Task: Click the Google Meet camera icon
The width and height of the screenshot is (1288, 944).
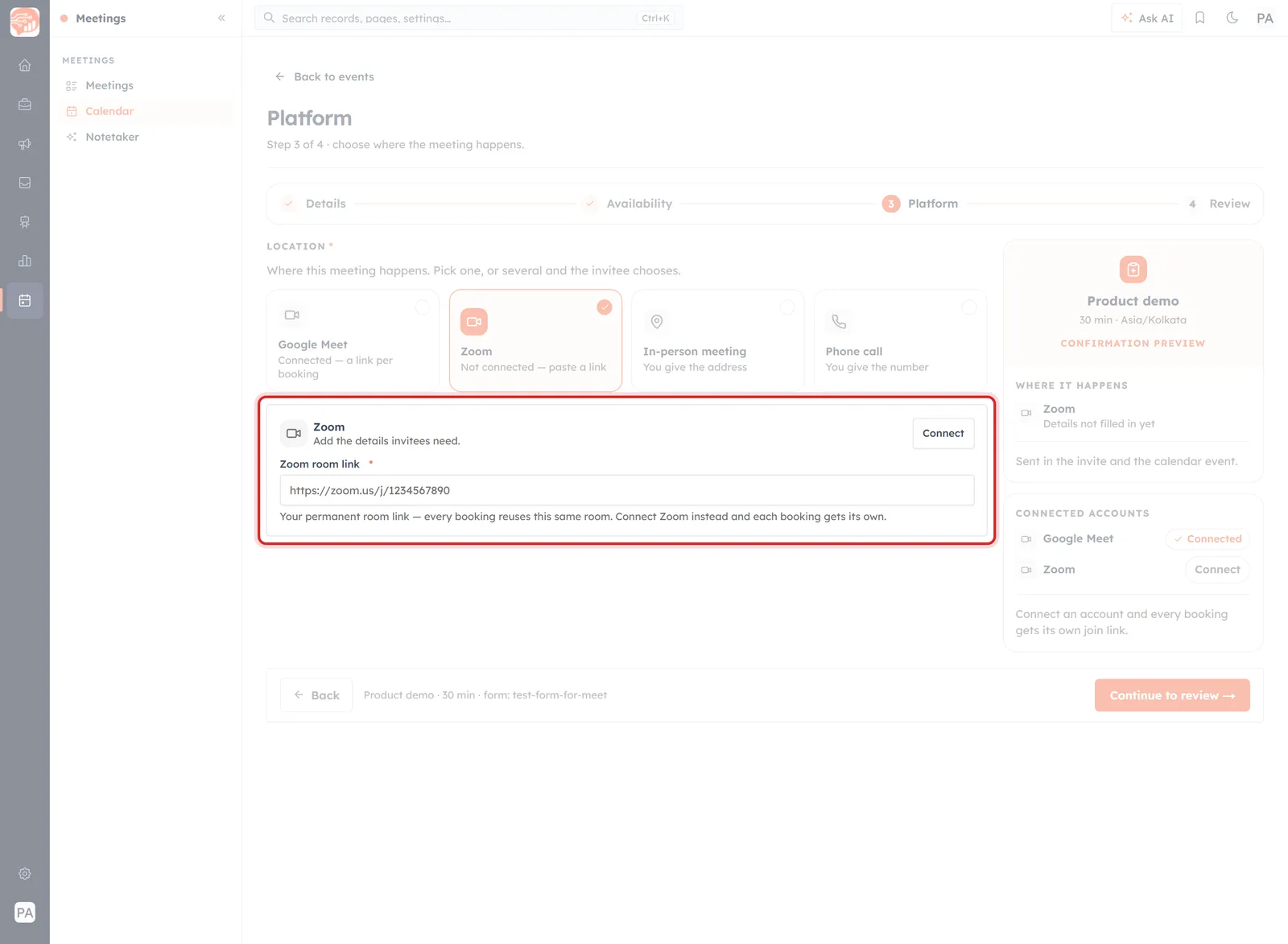Action: [292, 315]
